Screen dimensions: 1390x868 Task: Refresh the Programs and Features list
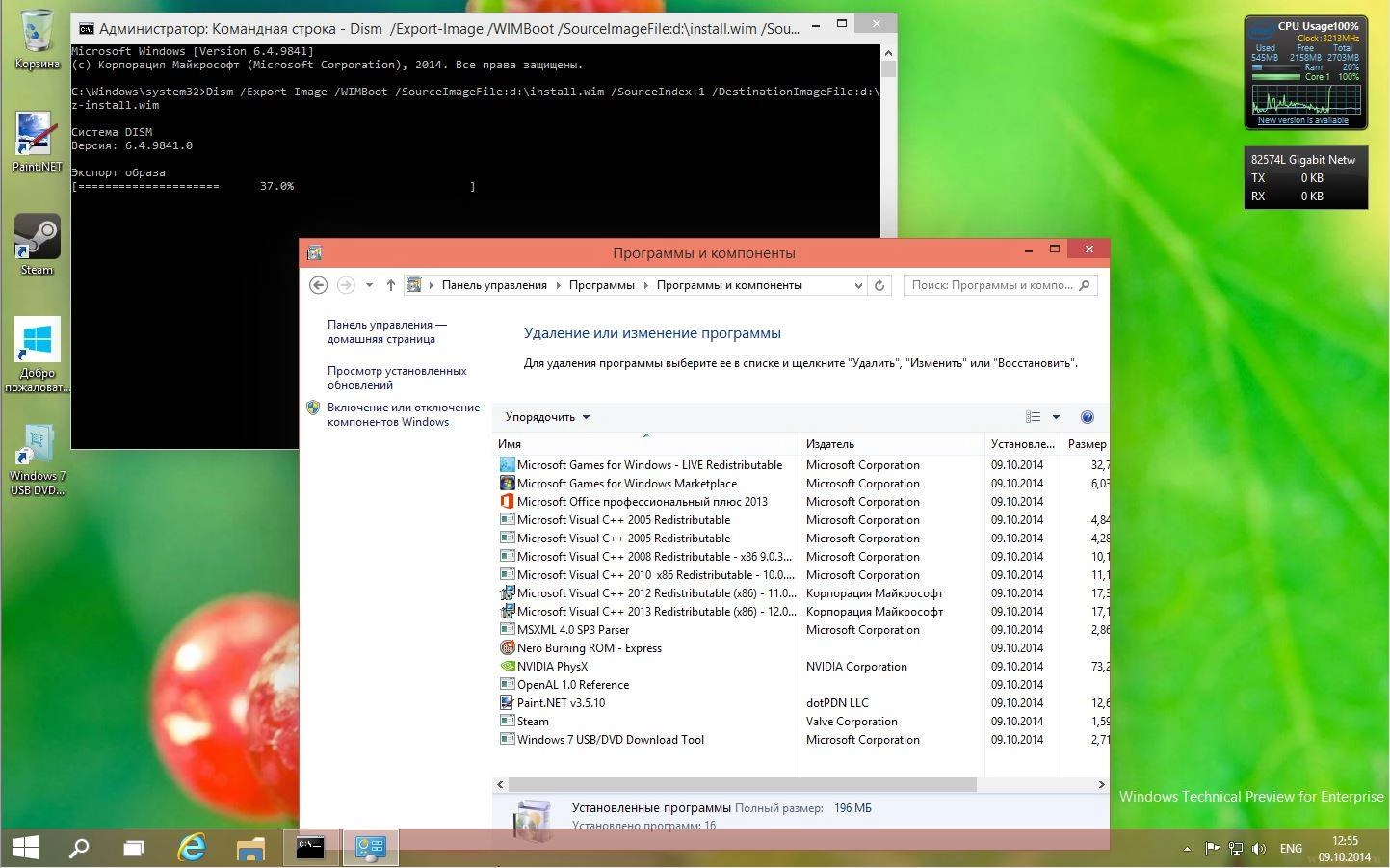click(879, 285)
